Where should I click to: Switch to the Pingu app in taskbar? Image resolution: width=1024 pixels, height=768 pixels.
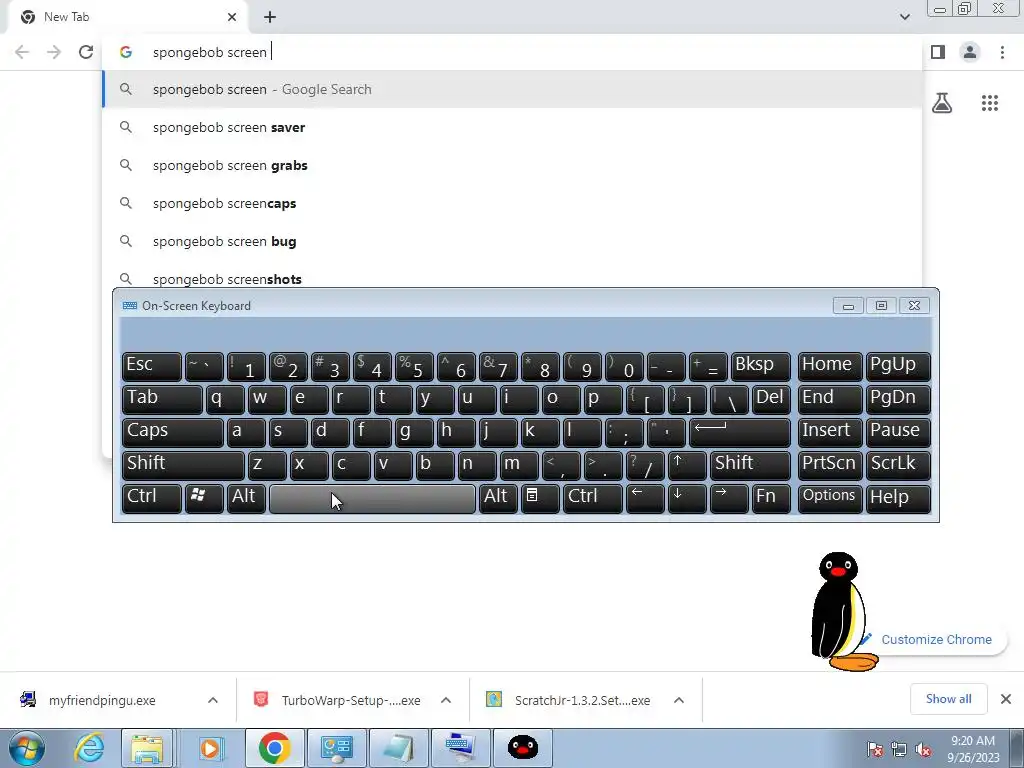pyautogui.click(x=522, y=748)
